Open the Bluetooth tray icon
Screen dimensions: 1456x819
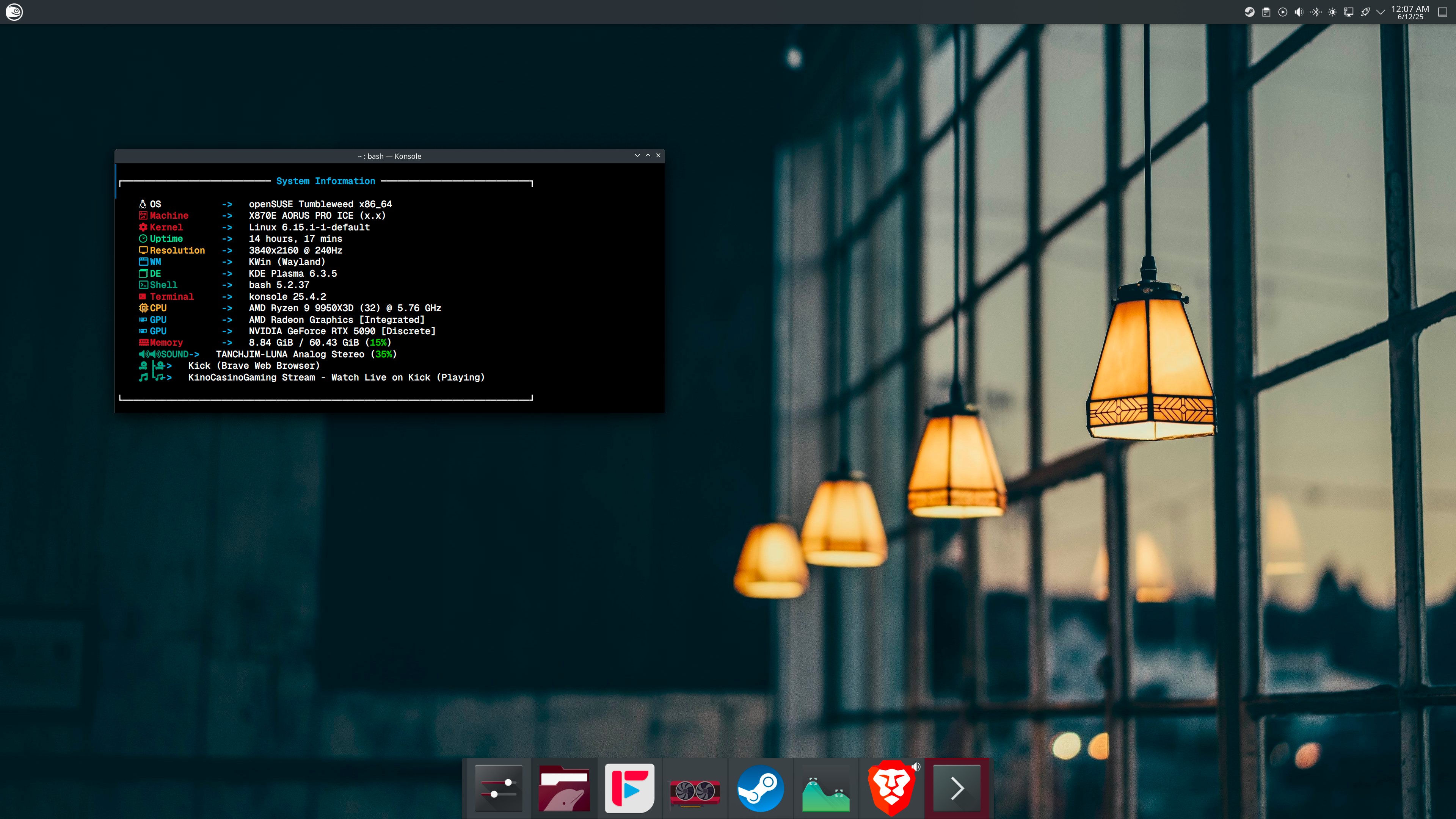click(x=1316, y=12)
